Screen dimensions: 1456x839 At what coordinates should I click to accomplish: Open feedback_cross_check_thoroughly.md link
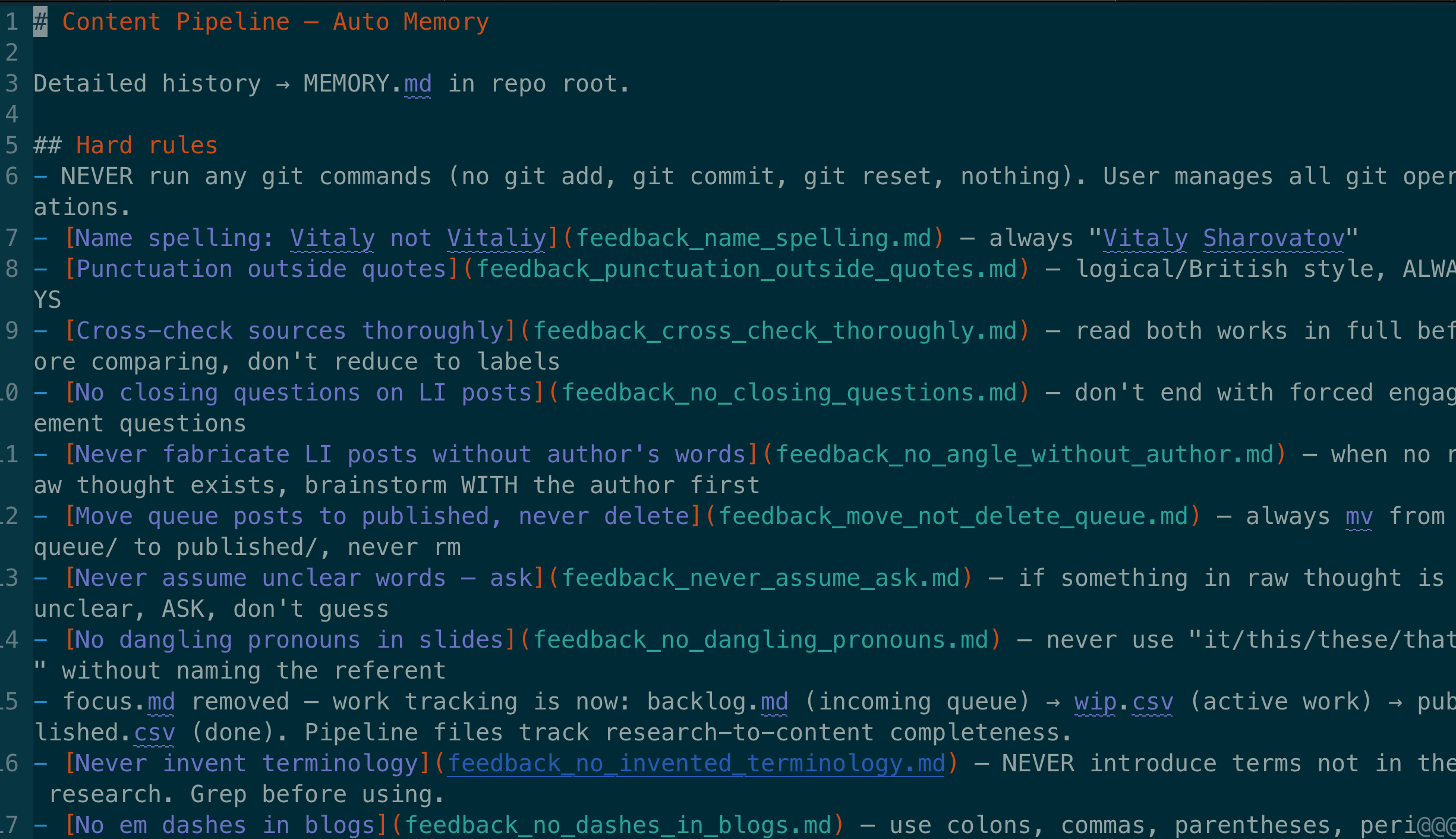pyautogui.click(x=775, y=331)
